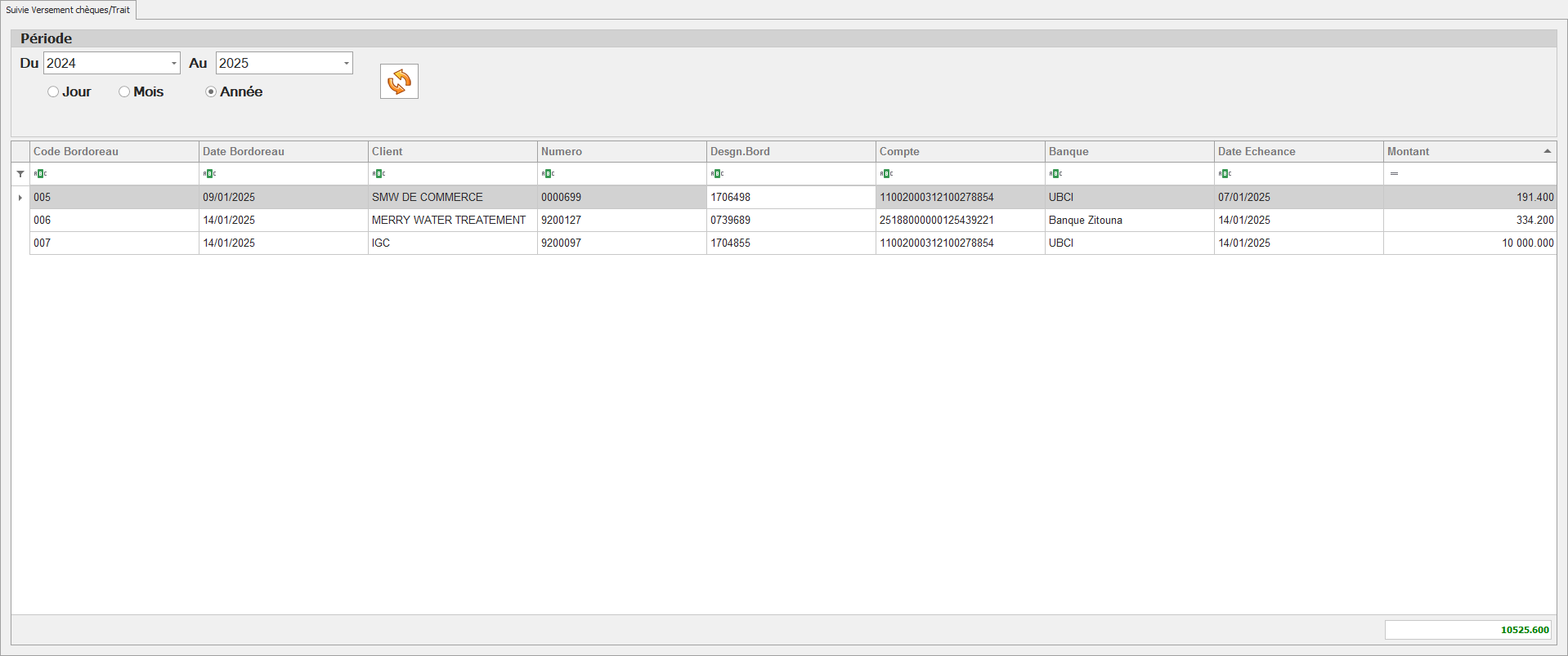Select the Jour radio button
Viewport: 1568px width, 656px height.
pos(53,91)
